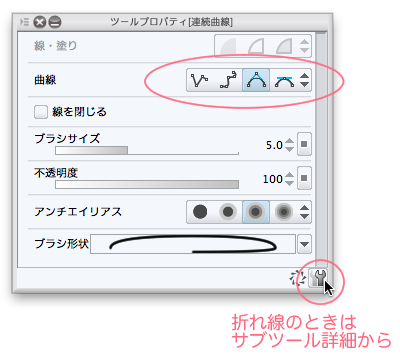Choose medium anti-aliasing icon
The image size is (400, 360).
coord(256,212)
